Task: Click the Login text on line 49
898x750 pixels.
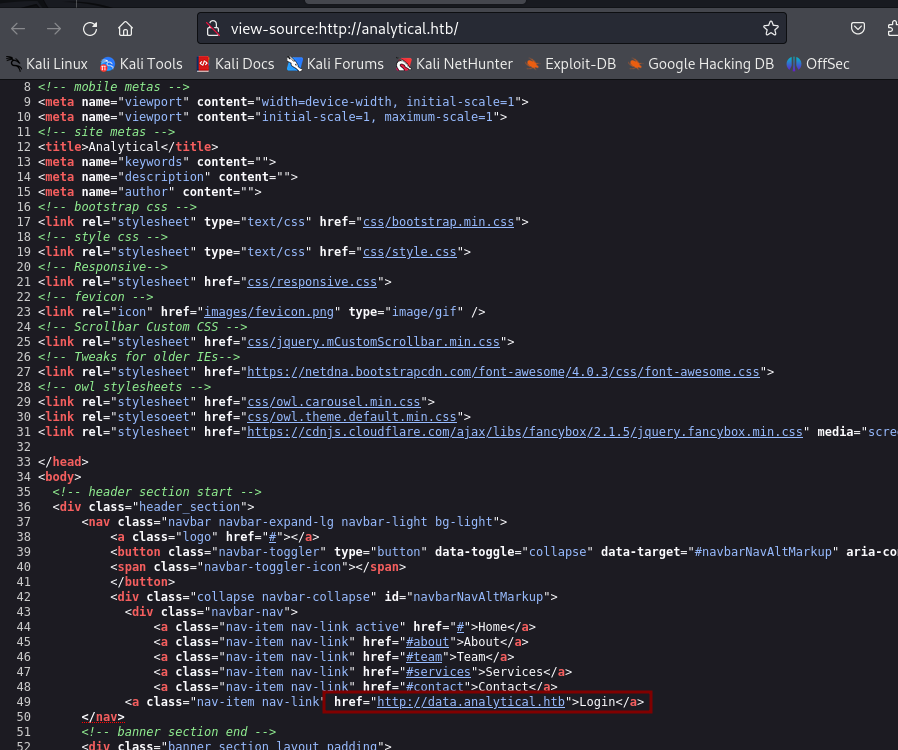Action: [x=597, y=702]
